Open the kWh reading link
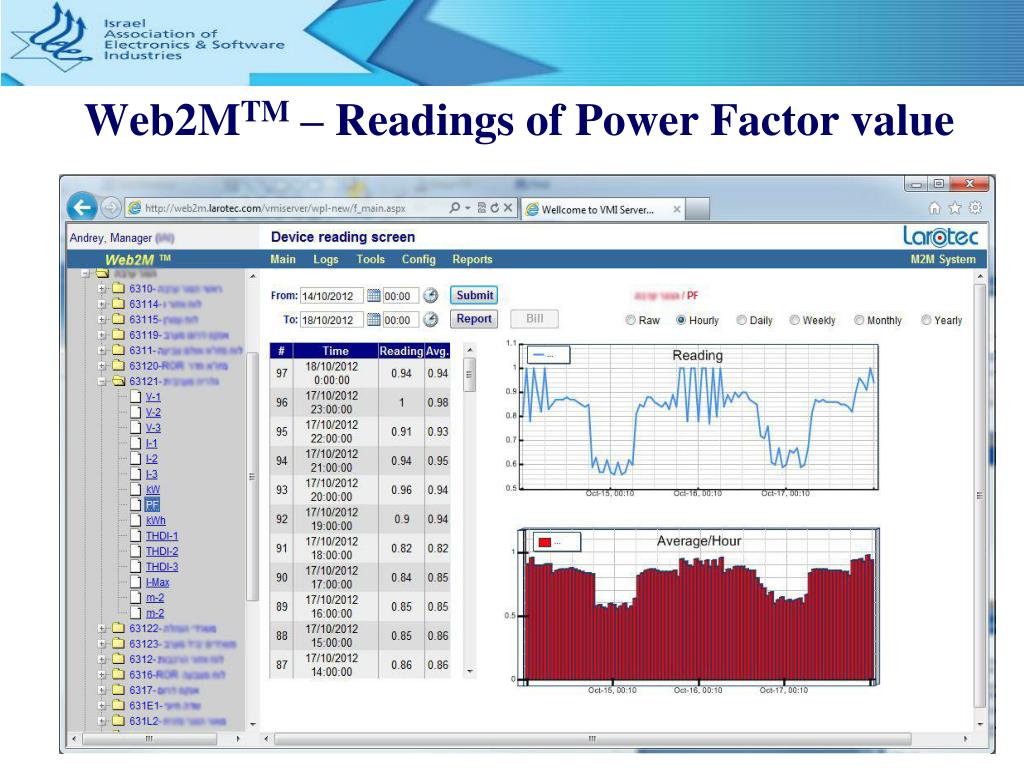 (155, 520)
